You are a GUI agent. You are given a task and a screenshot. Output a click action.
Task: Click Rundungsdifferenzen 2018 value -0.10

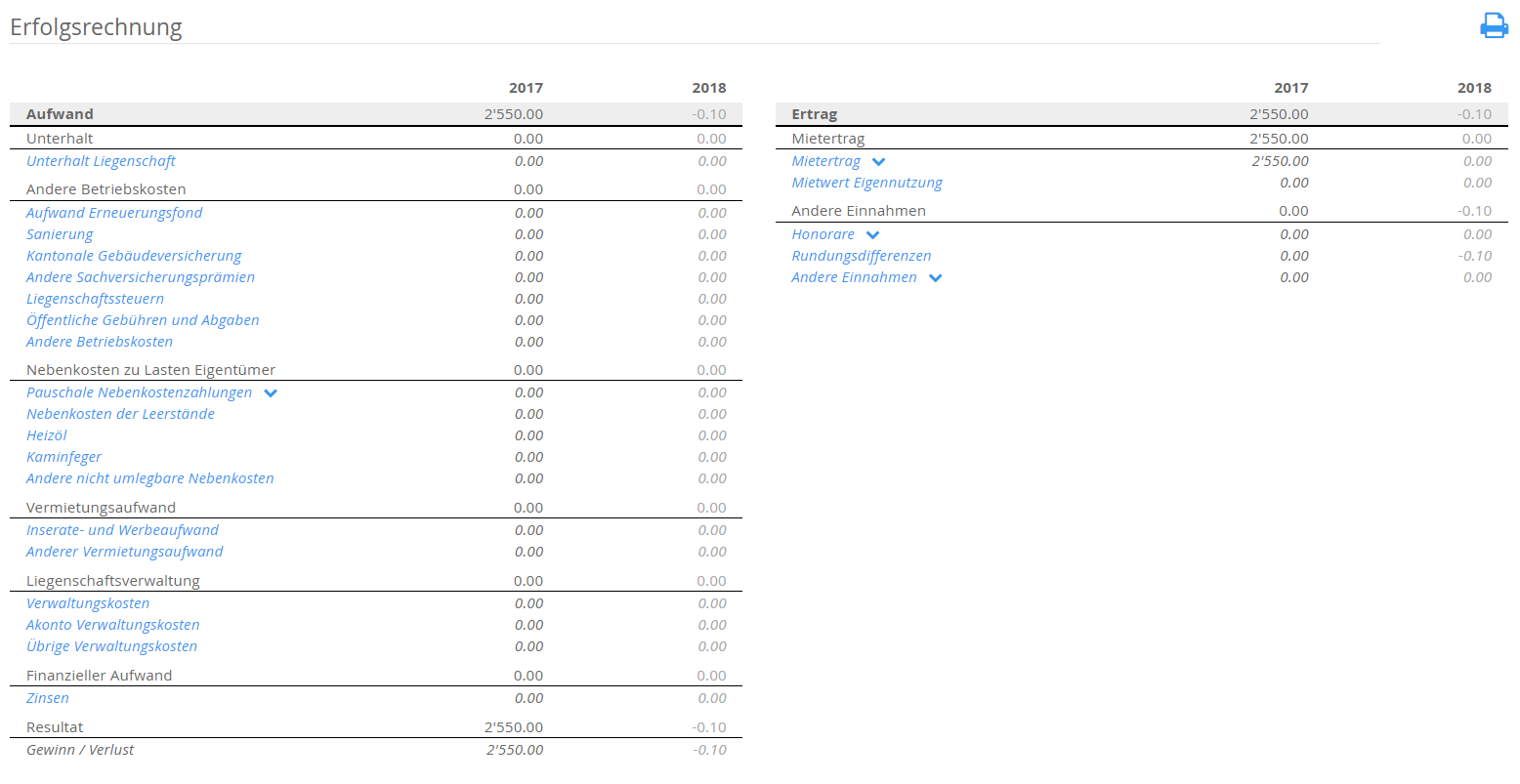point(1475,256)
